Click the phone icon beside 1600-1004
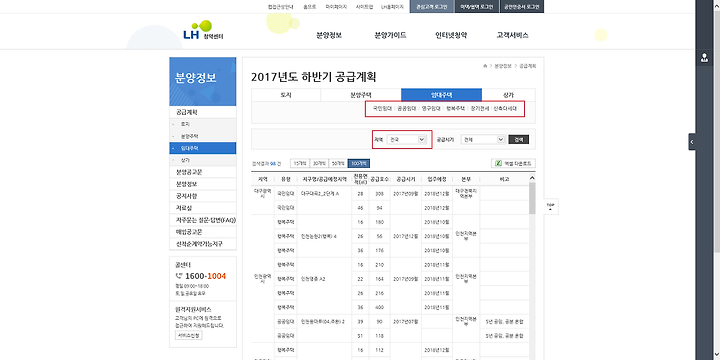The image size is (720, 360). click(179, 276)
